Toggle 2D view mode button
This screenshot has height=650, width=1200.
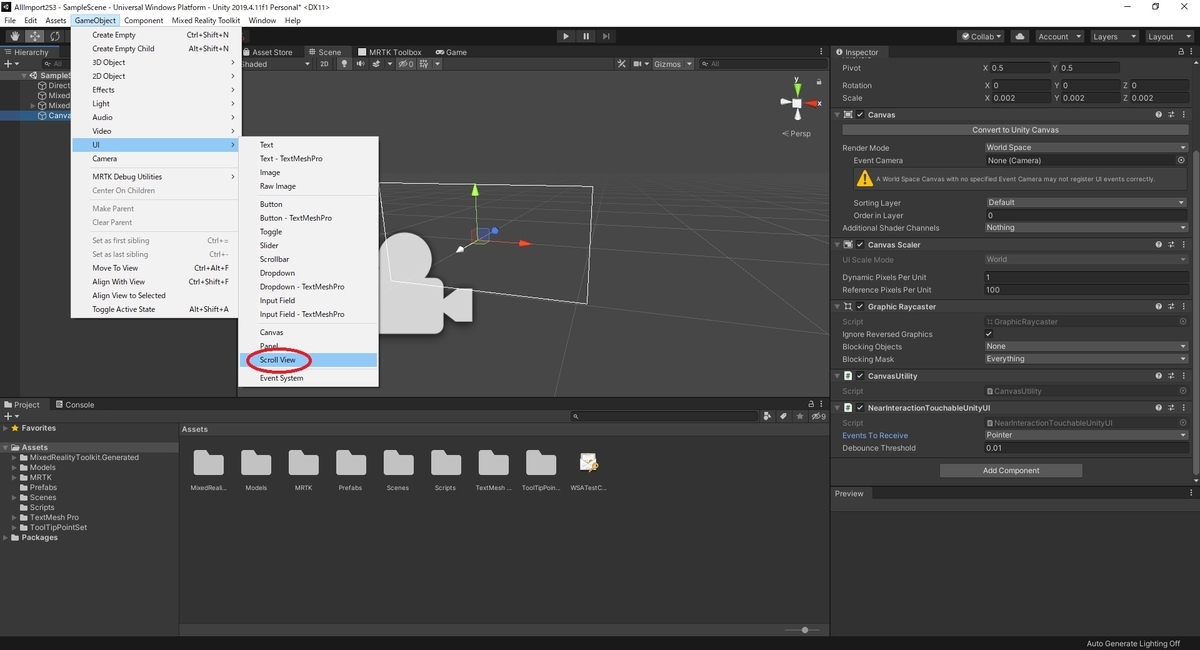[325, 64]
